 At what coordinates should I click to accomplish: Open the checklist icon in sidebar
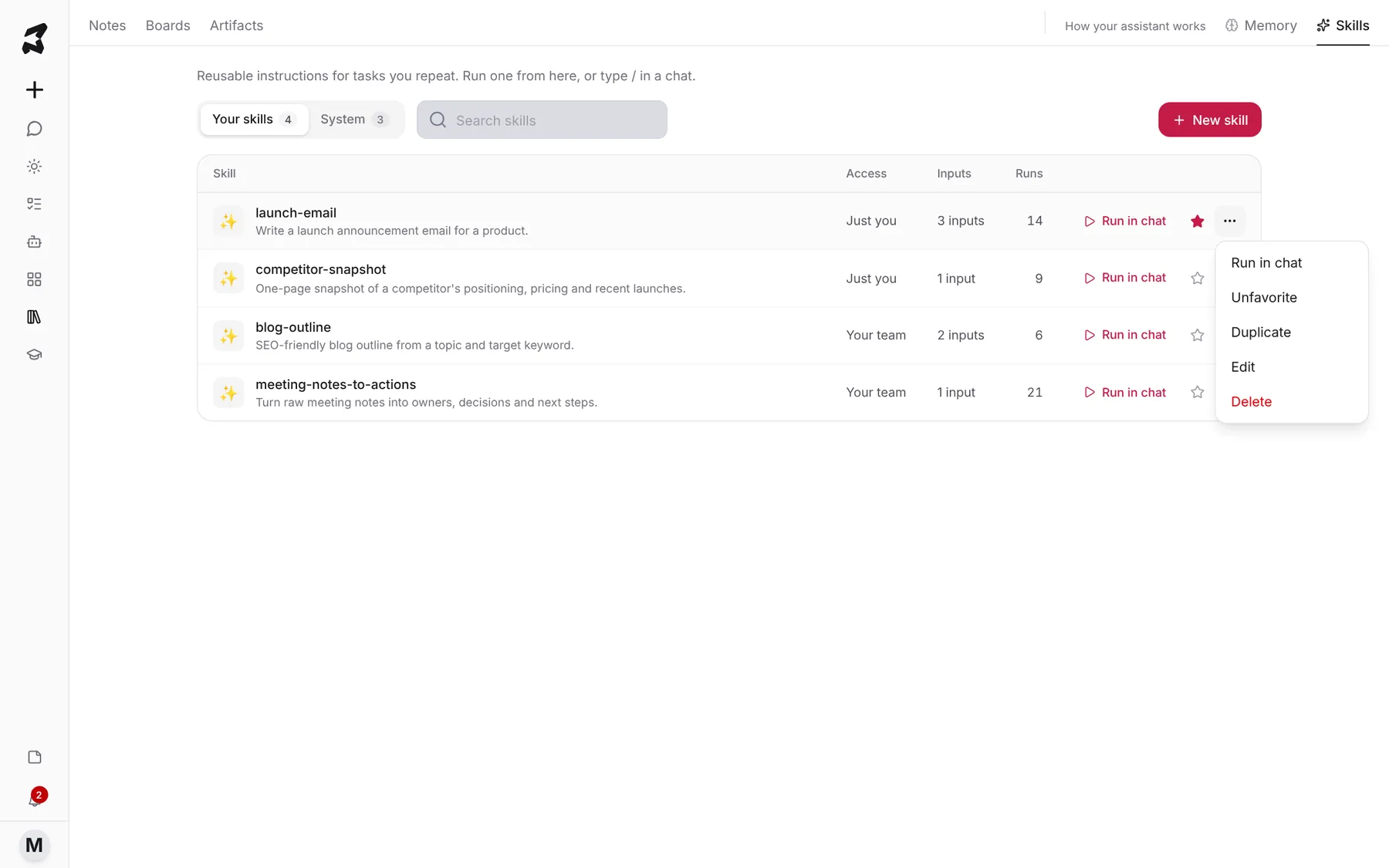point(34,204)
